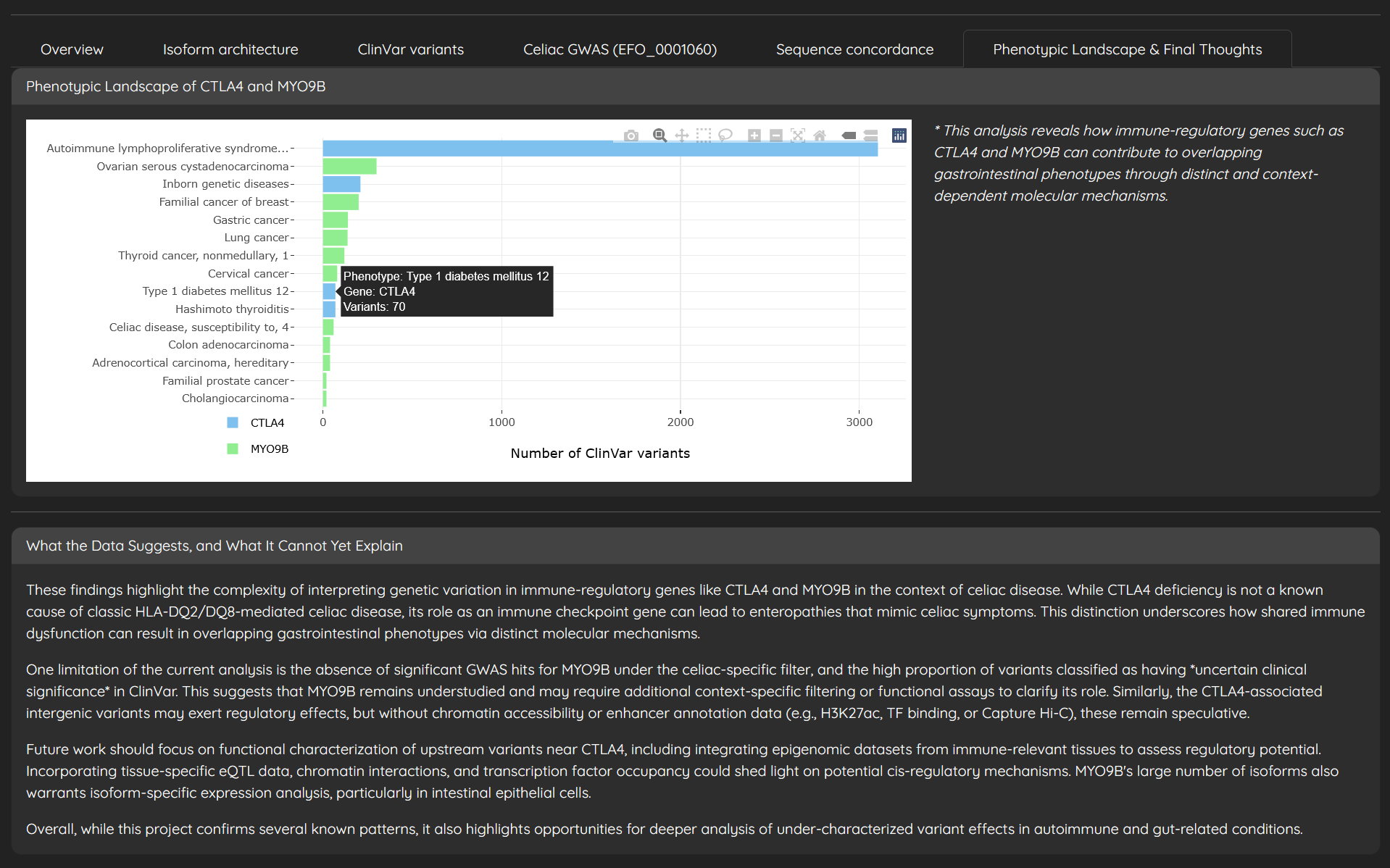Toggle MYO9B series in chart legend
Image resolution: width=1390 pixels, height=868 pixels.
(269, 449)
